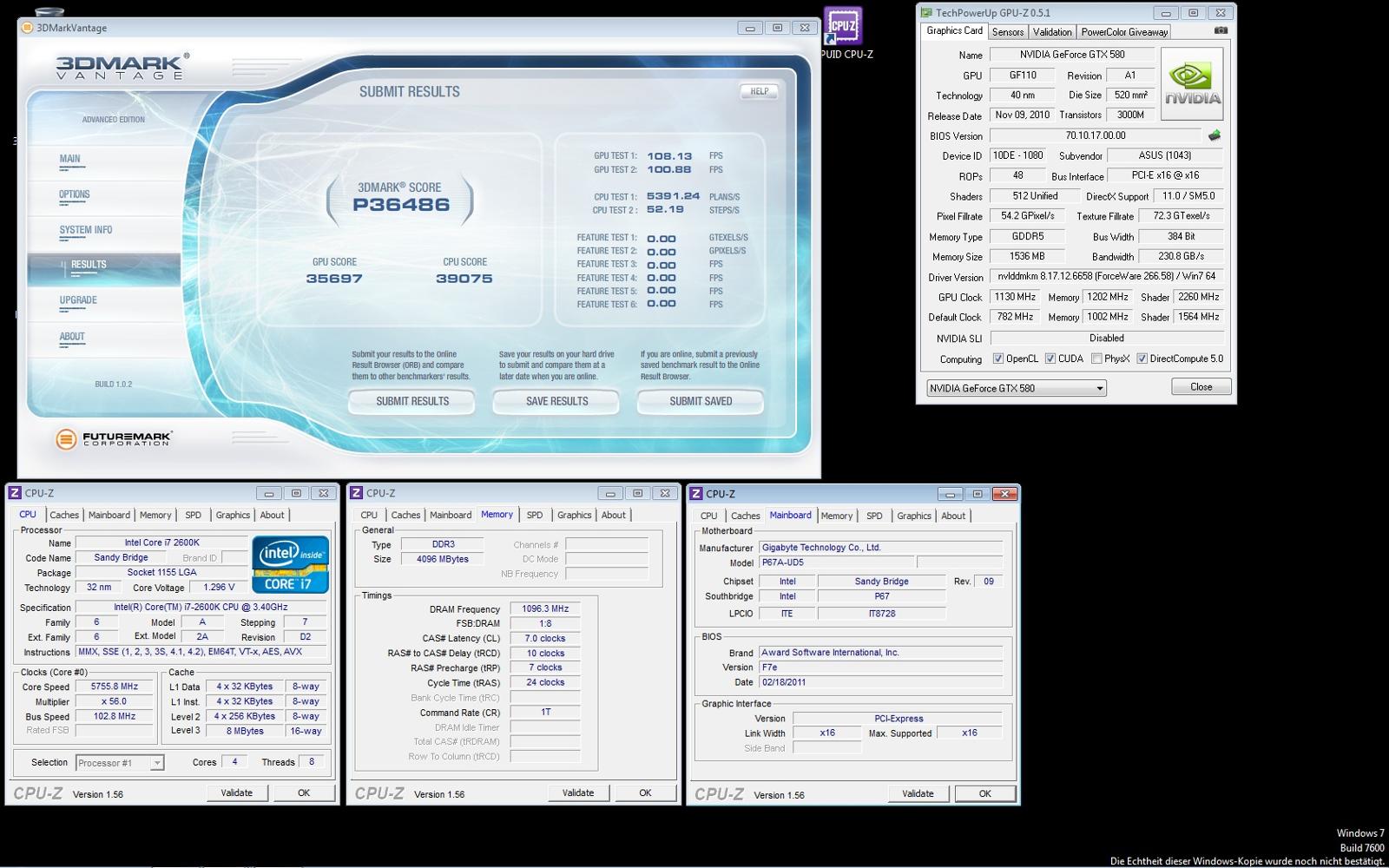The image size is (1389, 868).
Task: Open the SPD tab in the CPU-Z Memory window
Action: [x=535, y=515]
